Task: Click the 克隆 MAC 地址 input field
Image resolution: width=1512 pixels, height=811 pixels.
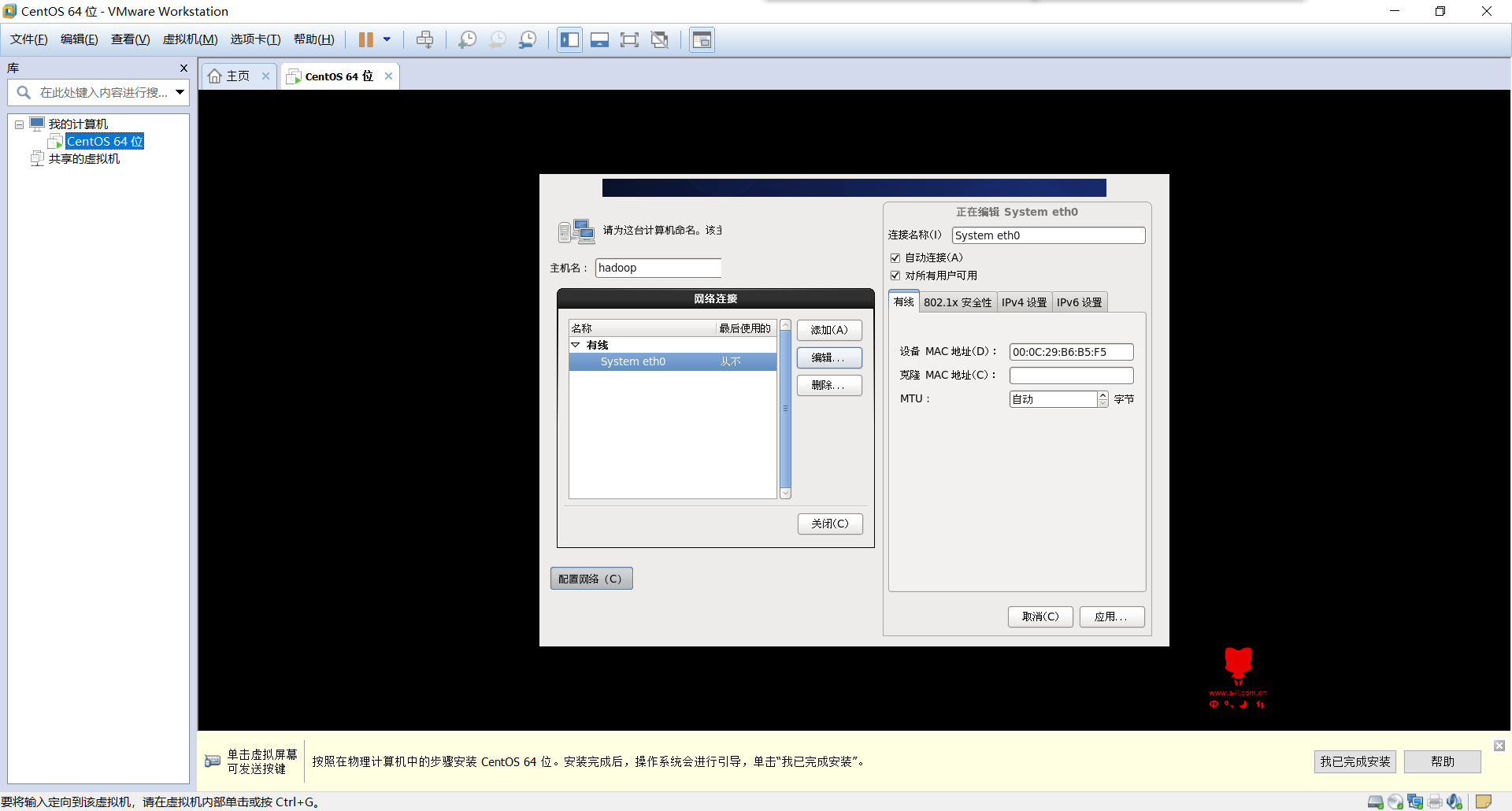Action: pos(1072,376)
